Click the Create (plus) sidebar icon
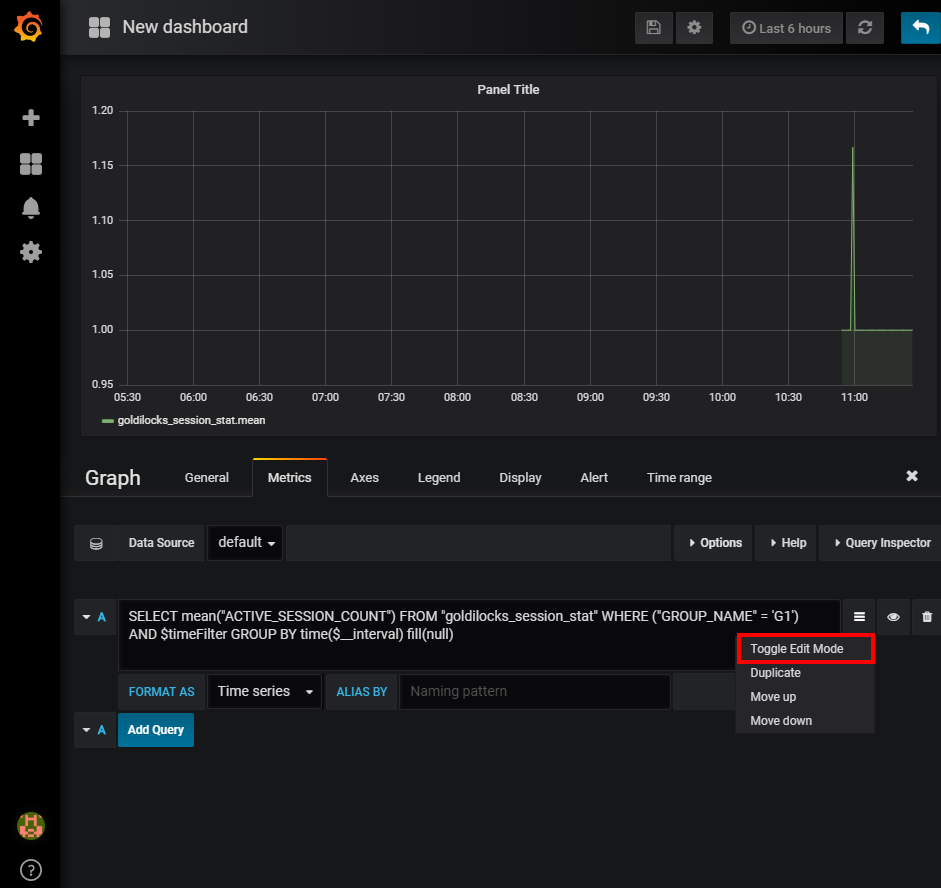Screen dimensions: 941x888 30,118
